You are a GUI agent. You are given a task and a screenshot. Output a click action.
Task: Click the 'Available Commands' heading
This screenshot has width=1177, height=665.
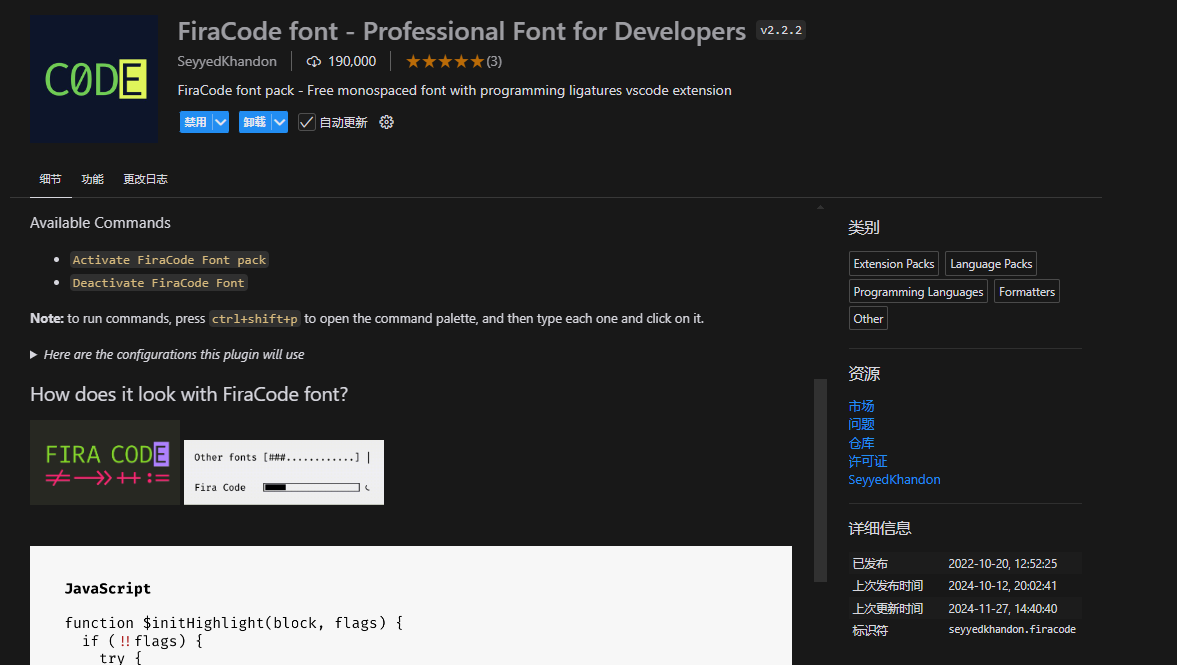pyautogui.click(x=100, y=223)
